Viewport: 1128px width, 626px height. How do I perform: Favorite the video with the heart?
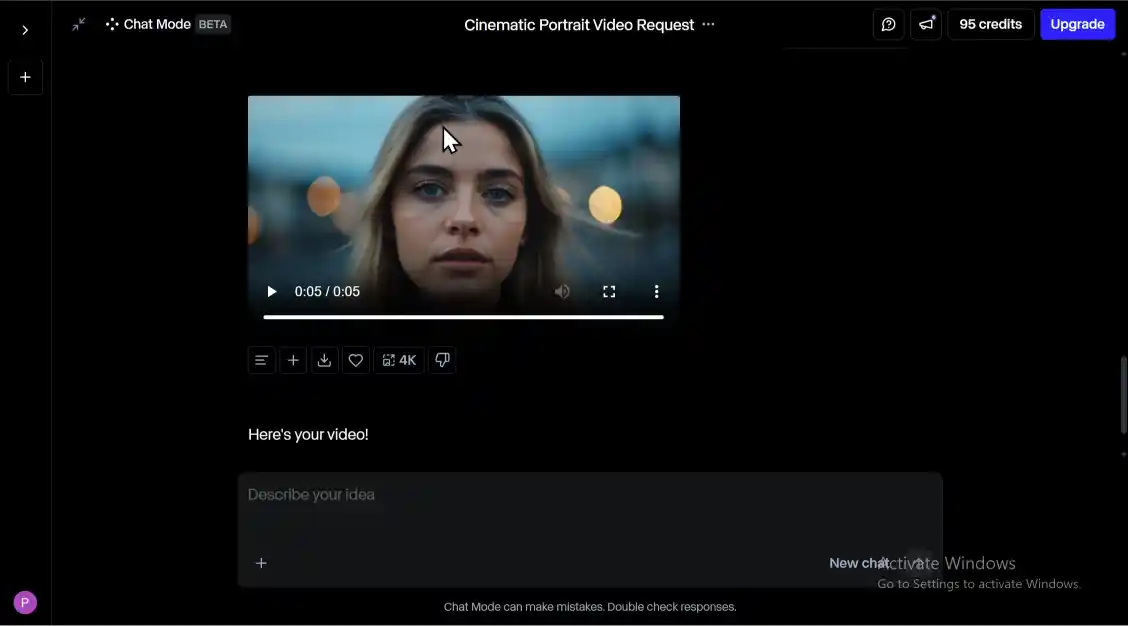point(355,360)
